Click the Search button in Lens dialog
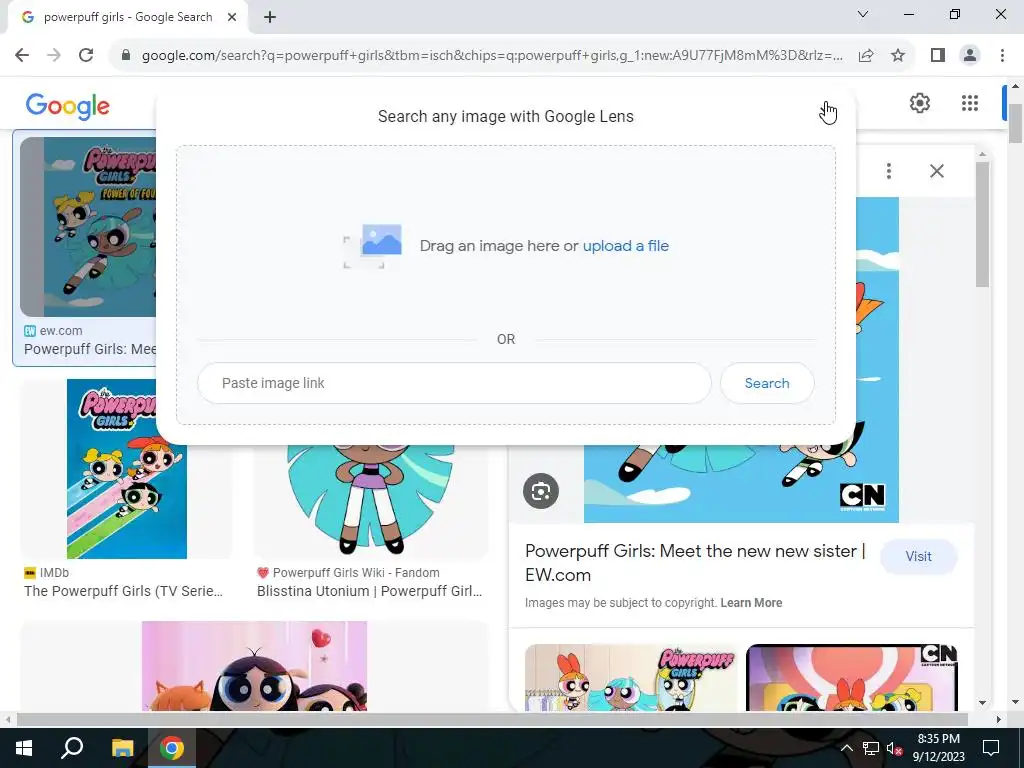Screen dimensions: 1024x768 (x=767, y=383)
